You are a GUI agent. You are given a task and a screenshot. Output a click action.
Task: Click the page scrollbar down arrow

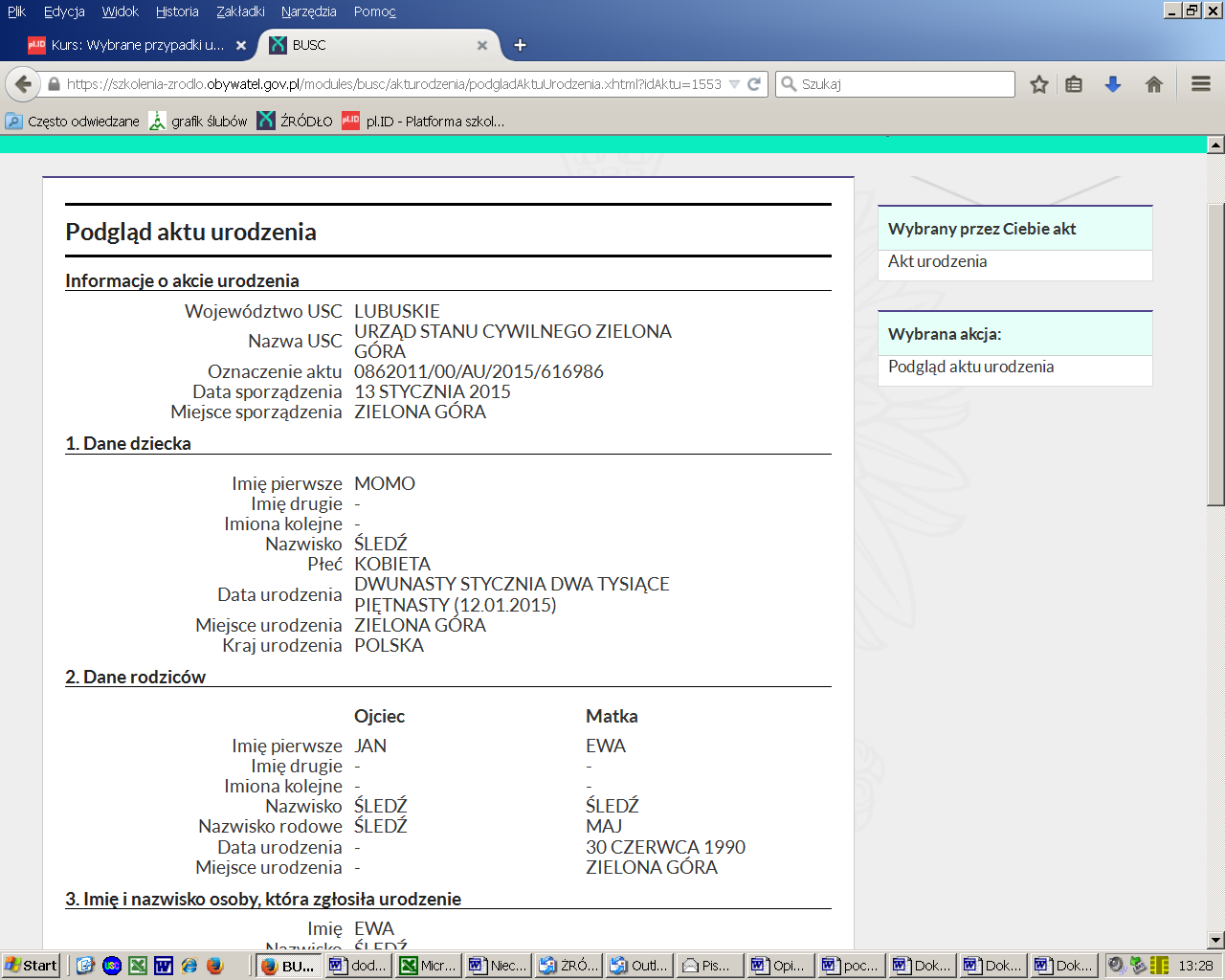(x=1215, y=940)
